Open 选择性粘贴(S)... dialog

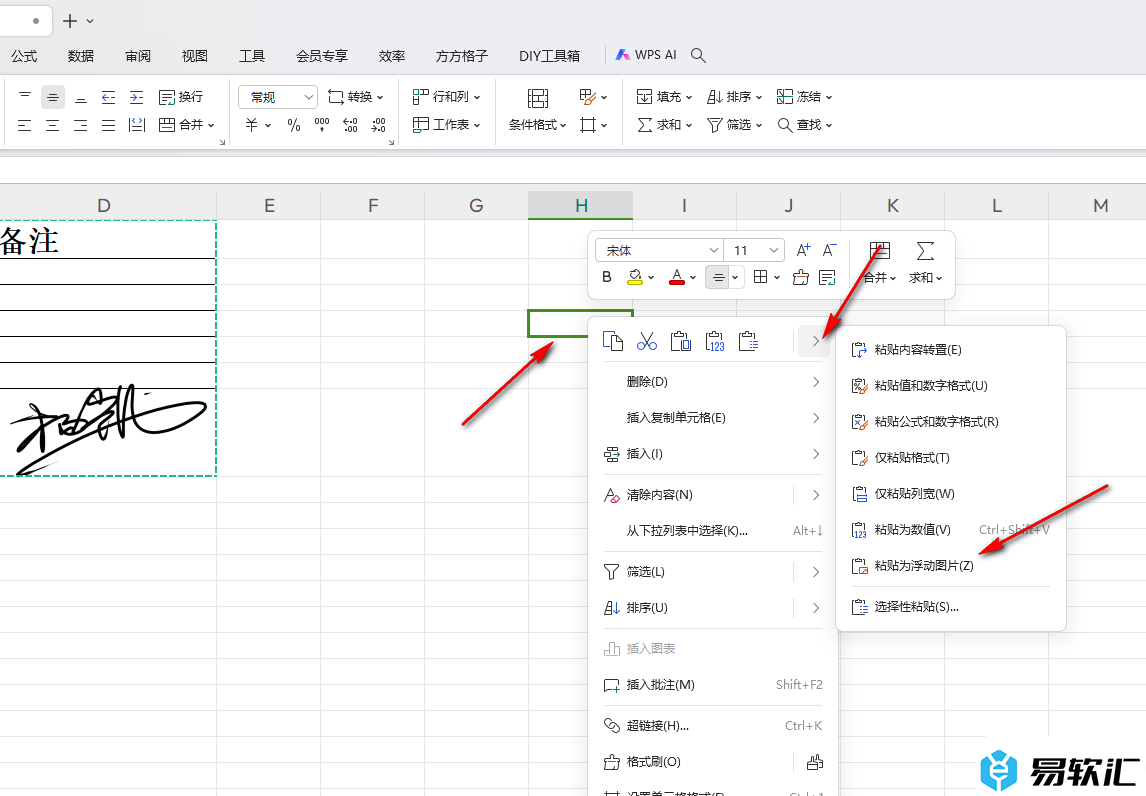click(x=950, y=607)
